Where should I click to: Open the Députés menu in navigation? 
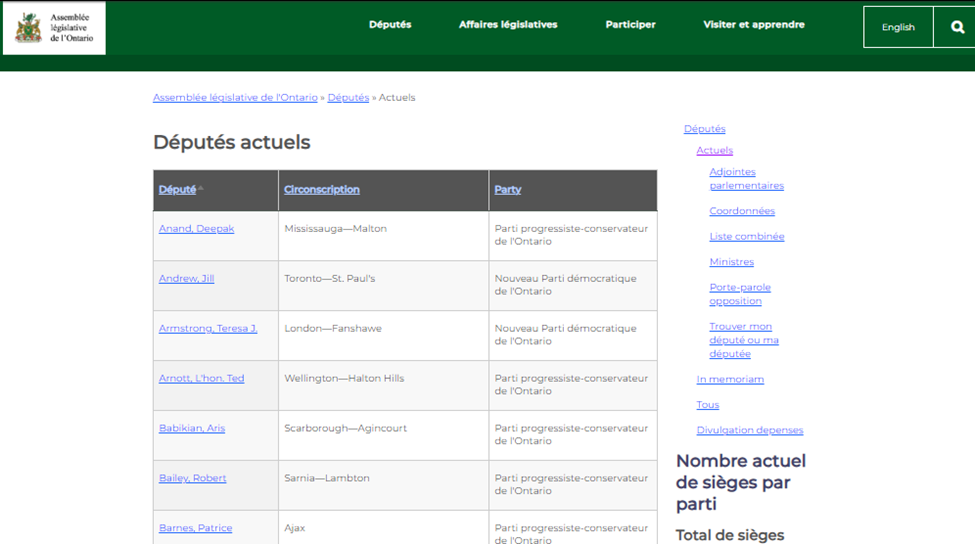[x=390, y=25]
